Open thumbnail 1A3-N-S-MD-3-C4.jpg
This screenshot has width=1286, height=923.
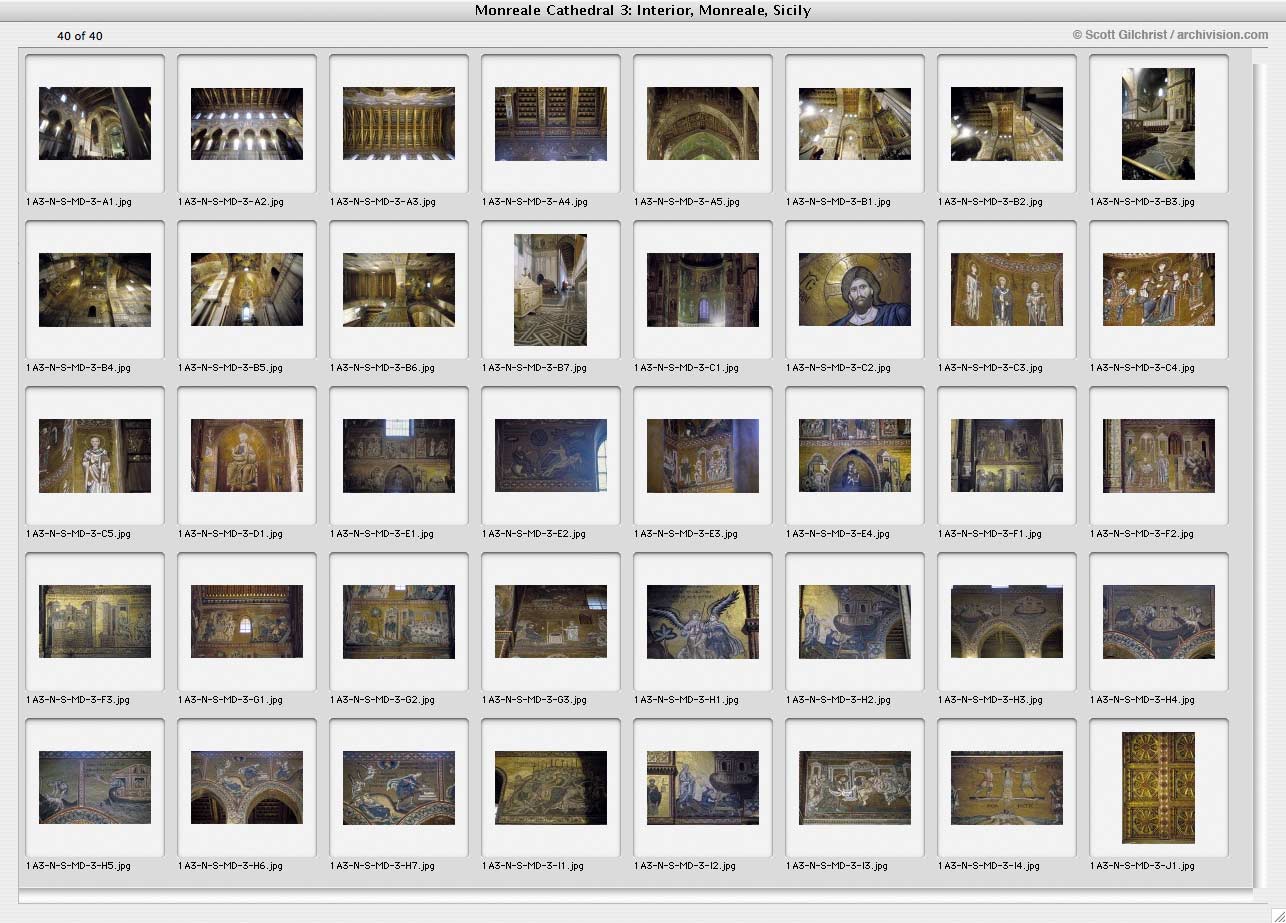(x=1159, y=289)
